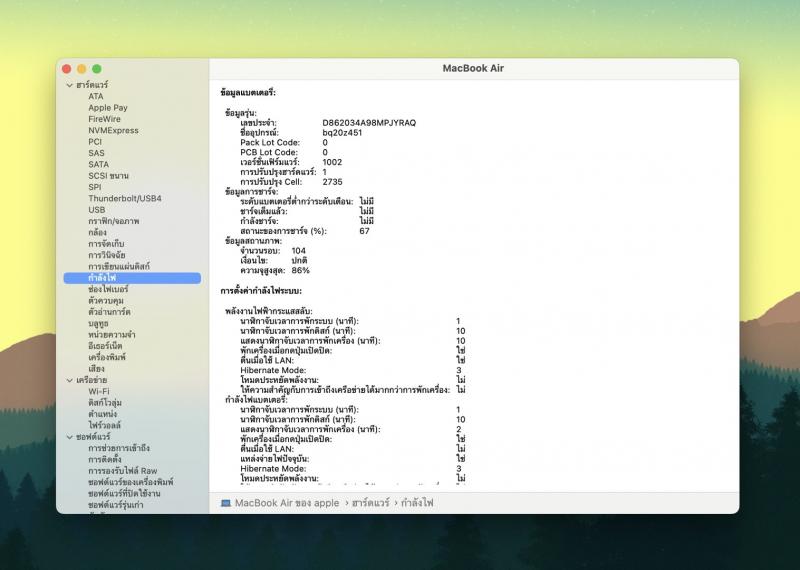This screenshot has height=570, width=800.
Task: Click the charge state value 67
Action: pyautogui.click(x=364, y=231)
